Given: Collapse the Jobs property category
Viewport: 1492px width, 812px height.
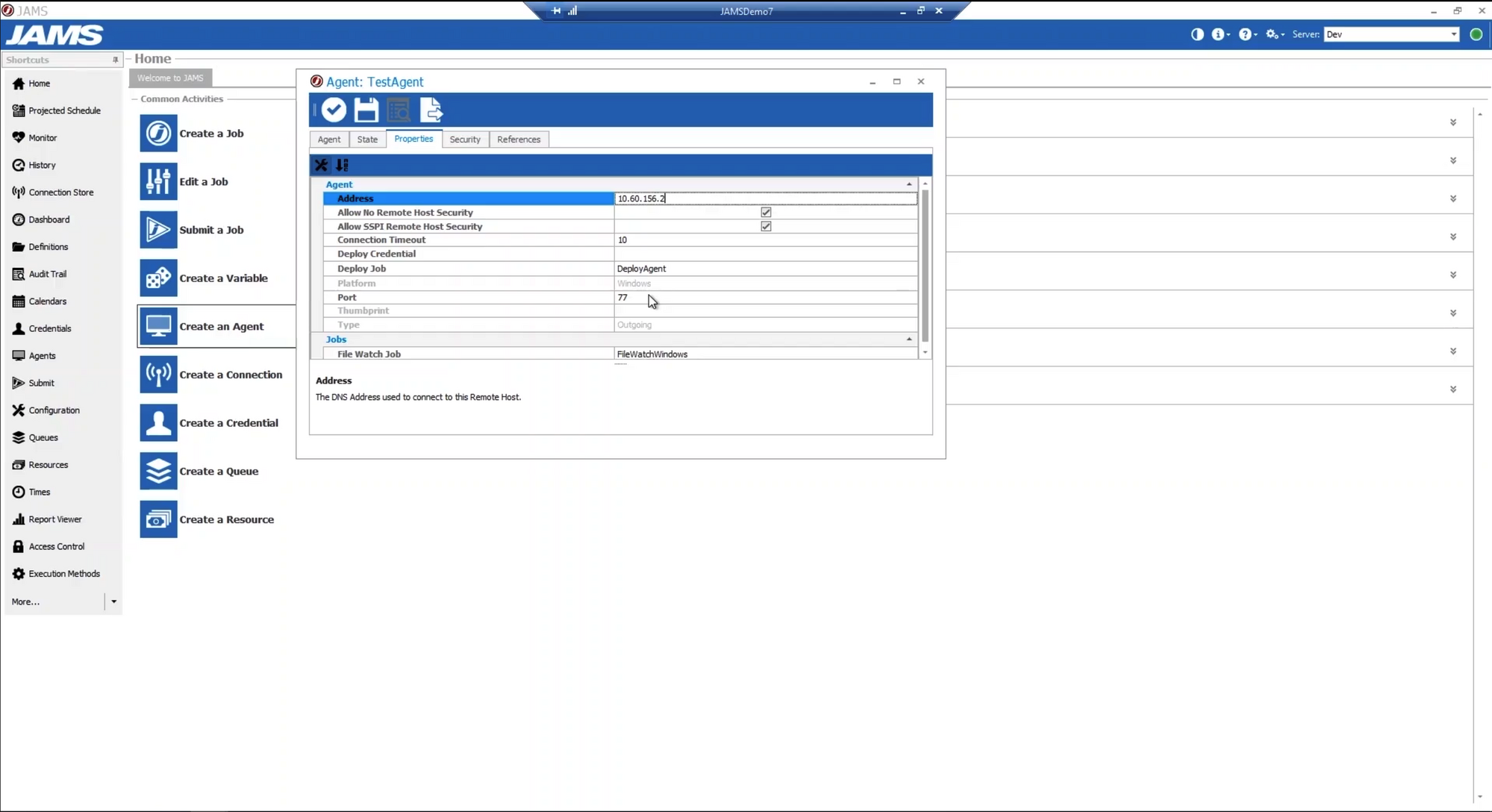Looking at the screenshot, I should pyautogui.click(x=909, y=340).
